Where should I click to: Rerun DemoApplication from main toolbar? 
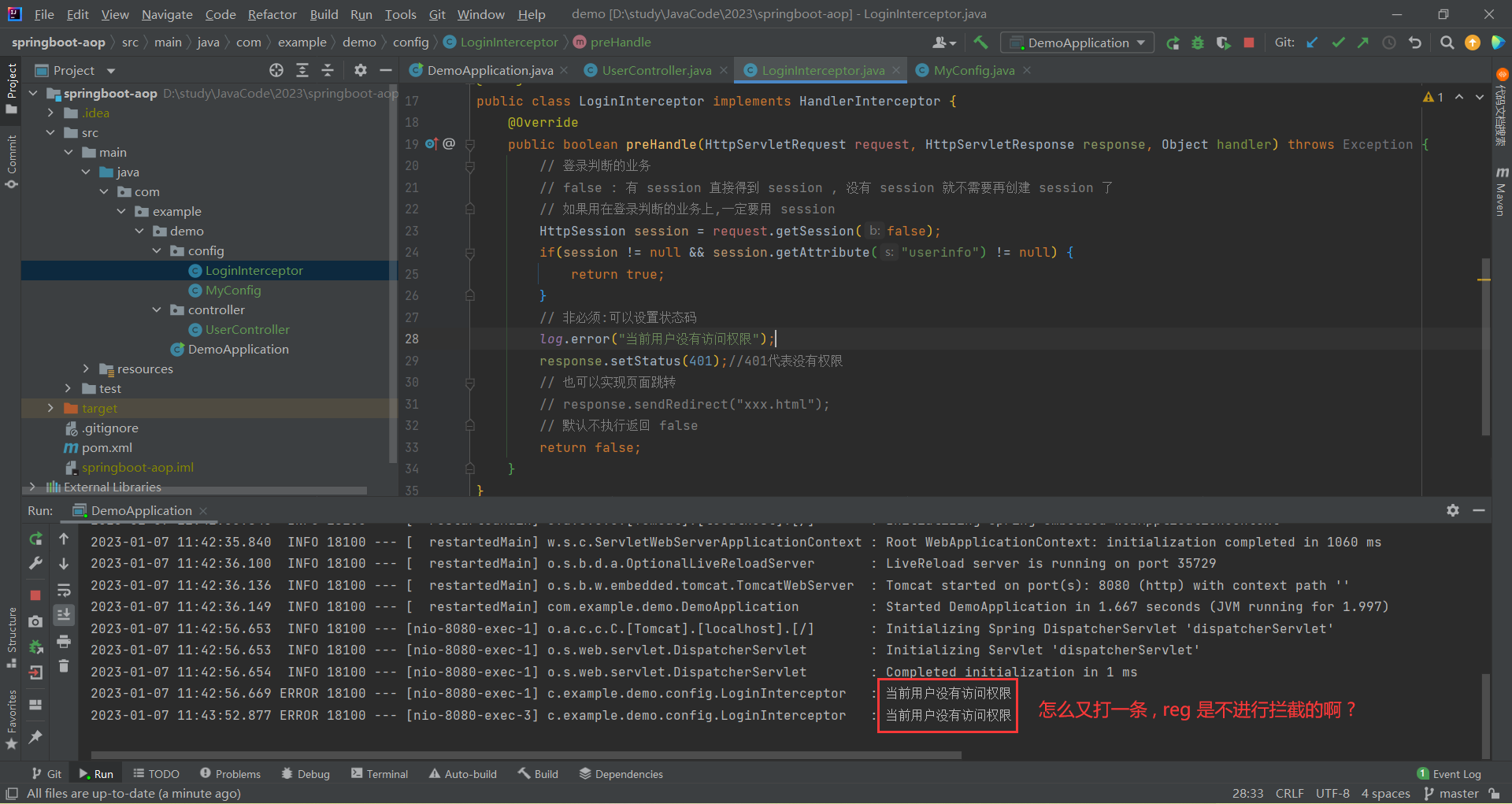[x=1173, y=43]
